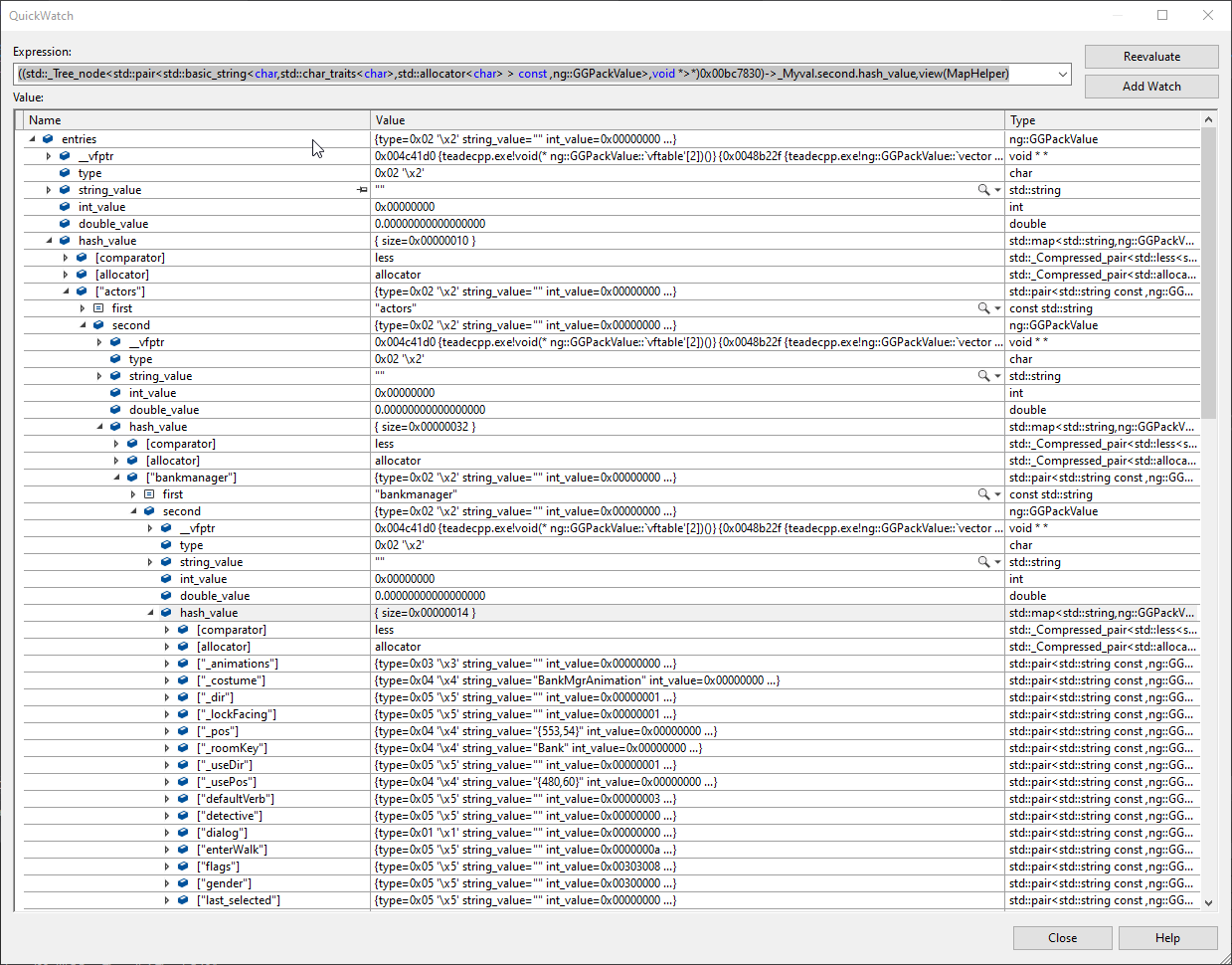Collapse the top-level hash_value node
This screenshot has height=965, width=1232.
tap(49, 241)
